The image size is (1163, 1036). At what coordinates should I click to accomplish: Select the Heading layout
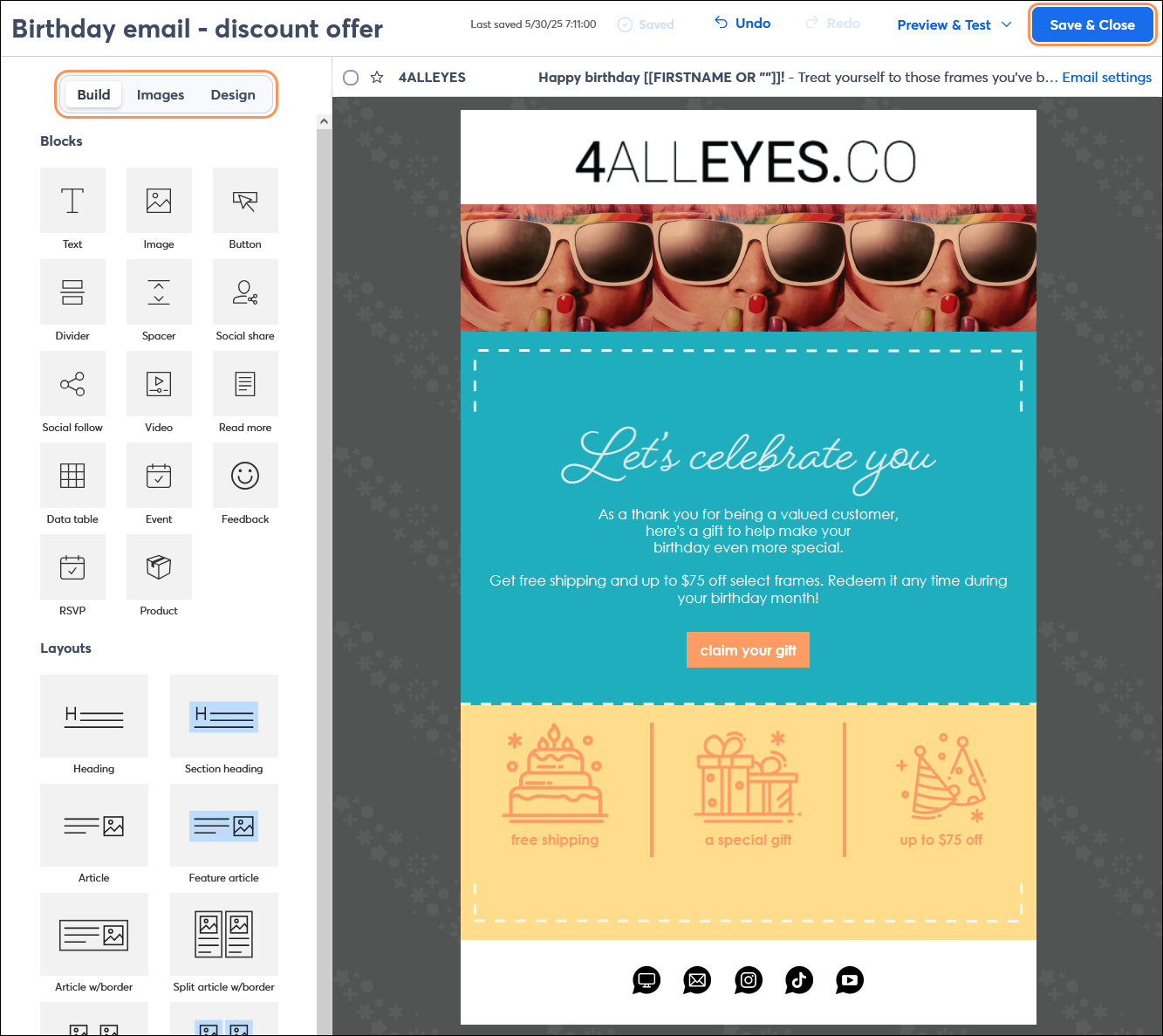94,716
